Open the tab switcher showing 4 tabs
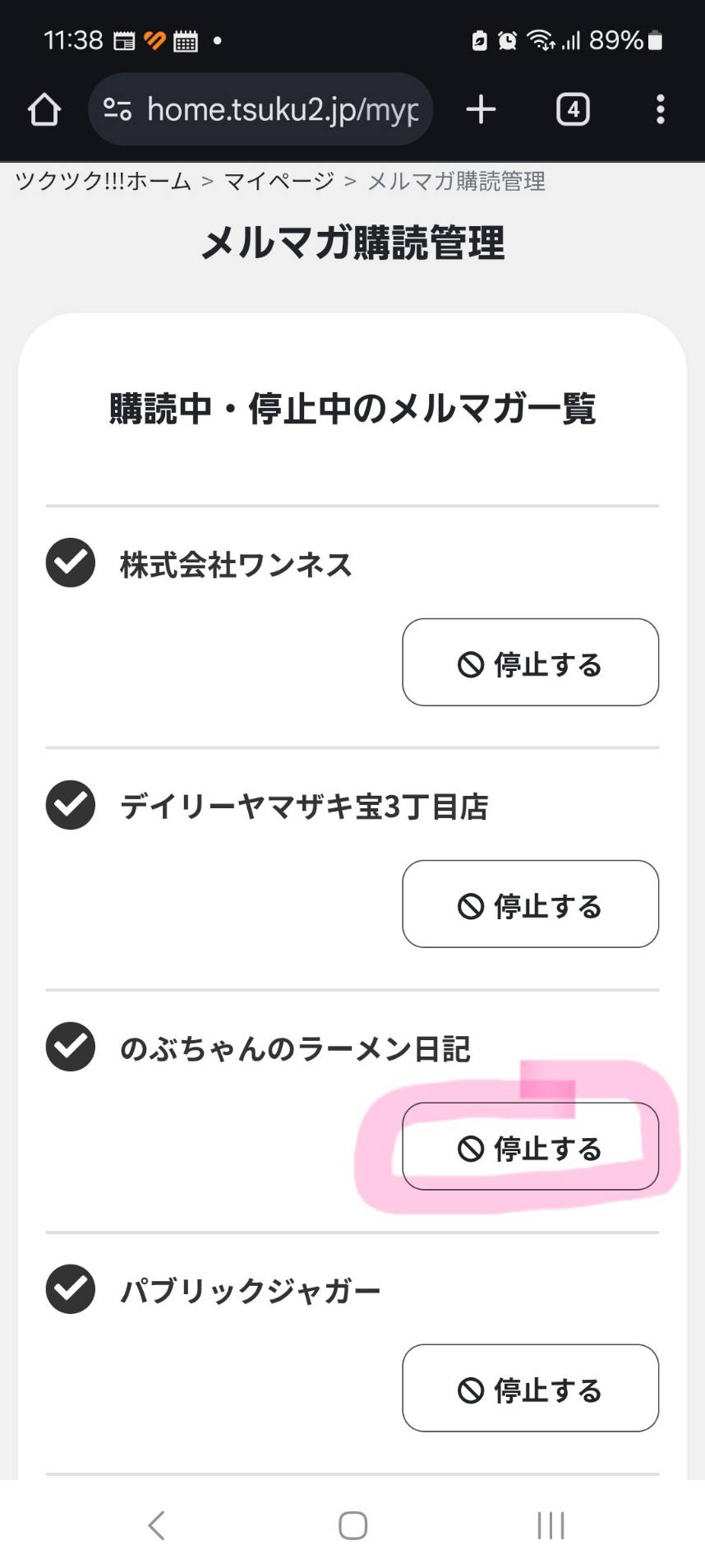Viewport: 705px width, 1568px height. coord(573,109)
